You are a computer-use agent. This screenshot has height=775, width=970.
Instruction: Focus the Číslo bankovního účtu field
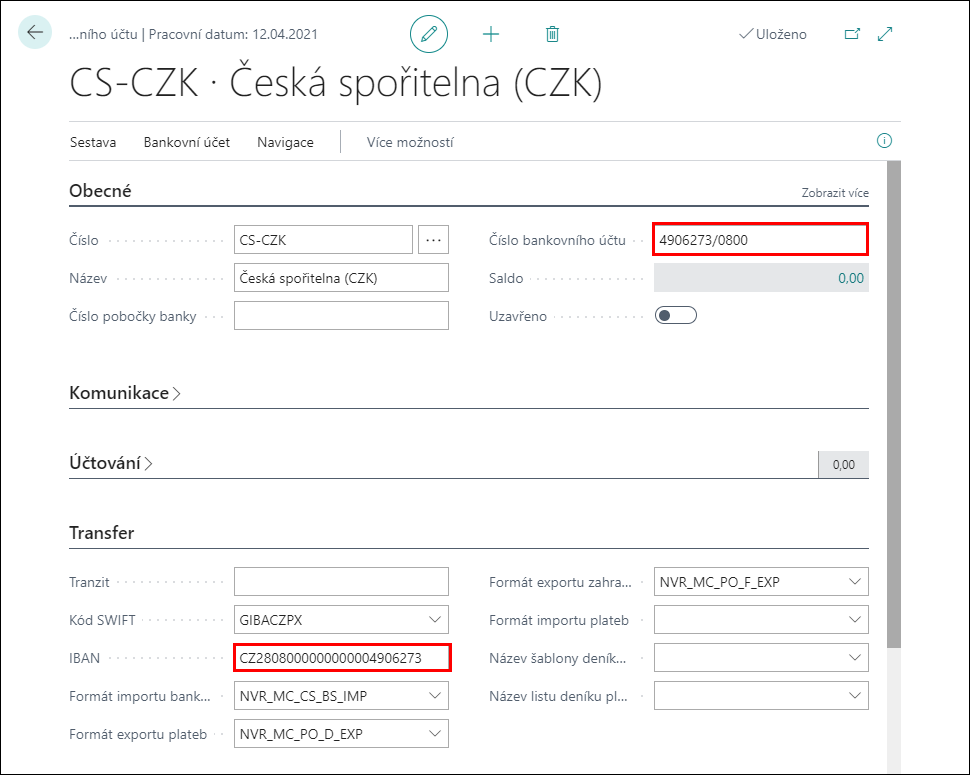coord(761,239)
